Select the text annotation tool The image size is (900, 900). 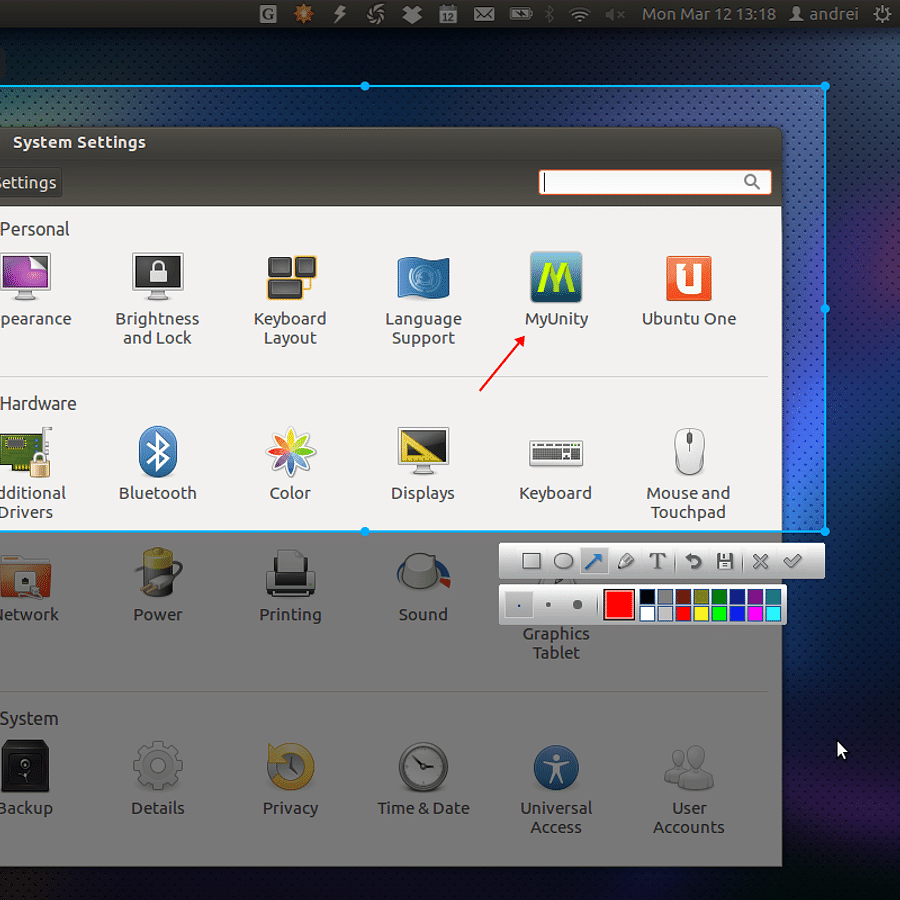coord(657,560)
